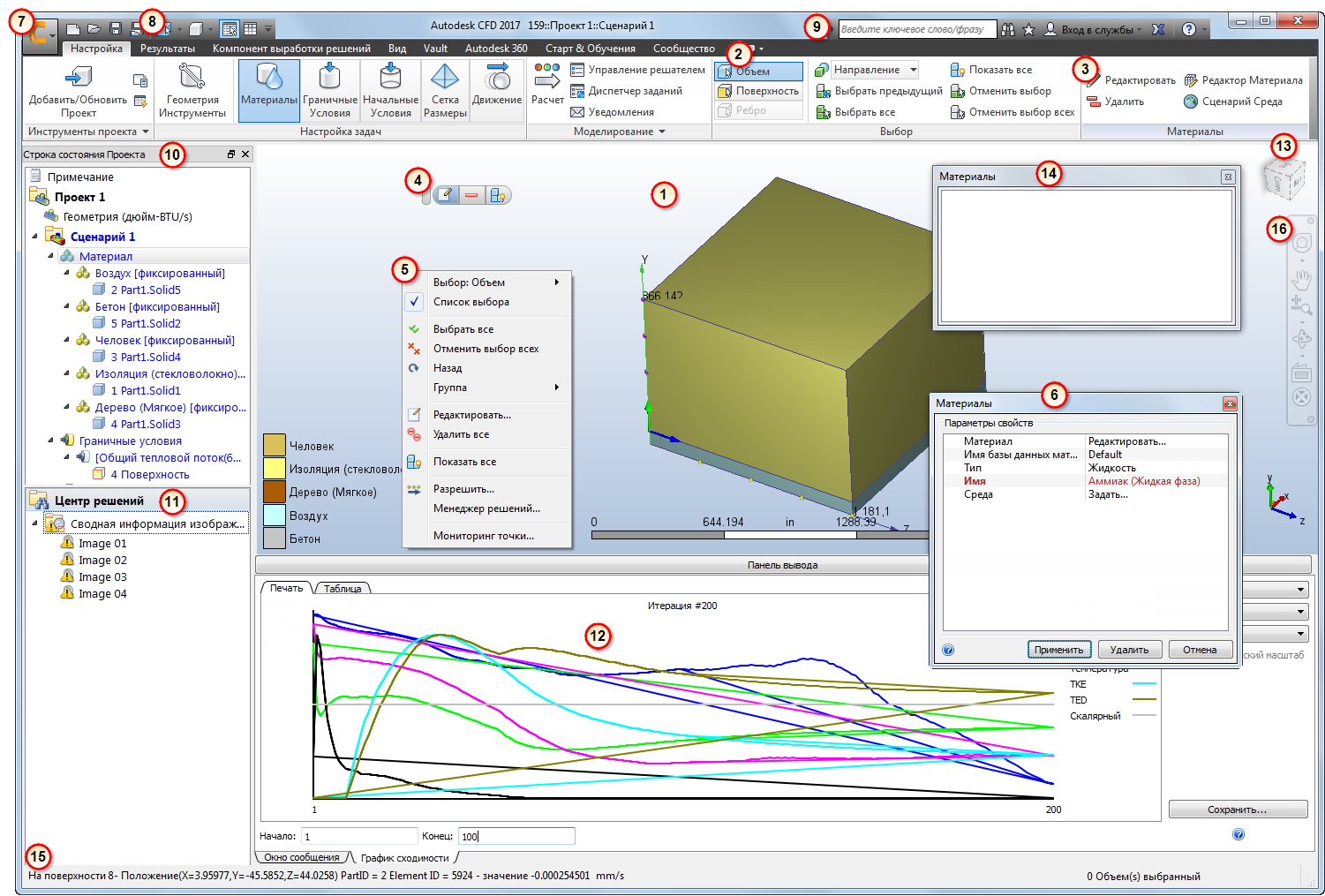Viewport: 1325px width, 896px height.
Task: Open Граничные Условия setup tool
Action: tap(330, 90)
